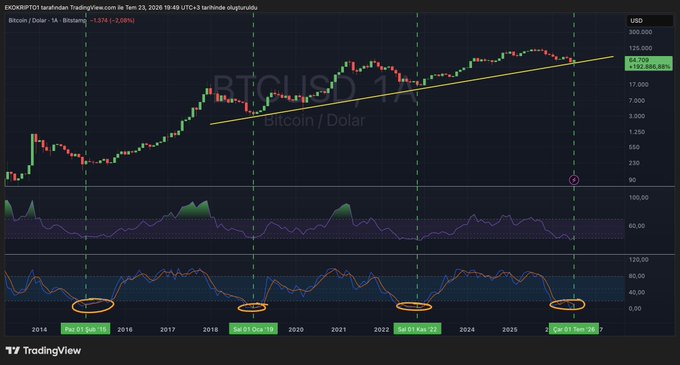Click the 125.000 price axis label
680x365 pixels.
point(640,48)
